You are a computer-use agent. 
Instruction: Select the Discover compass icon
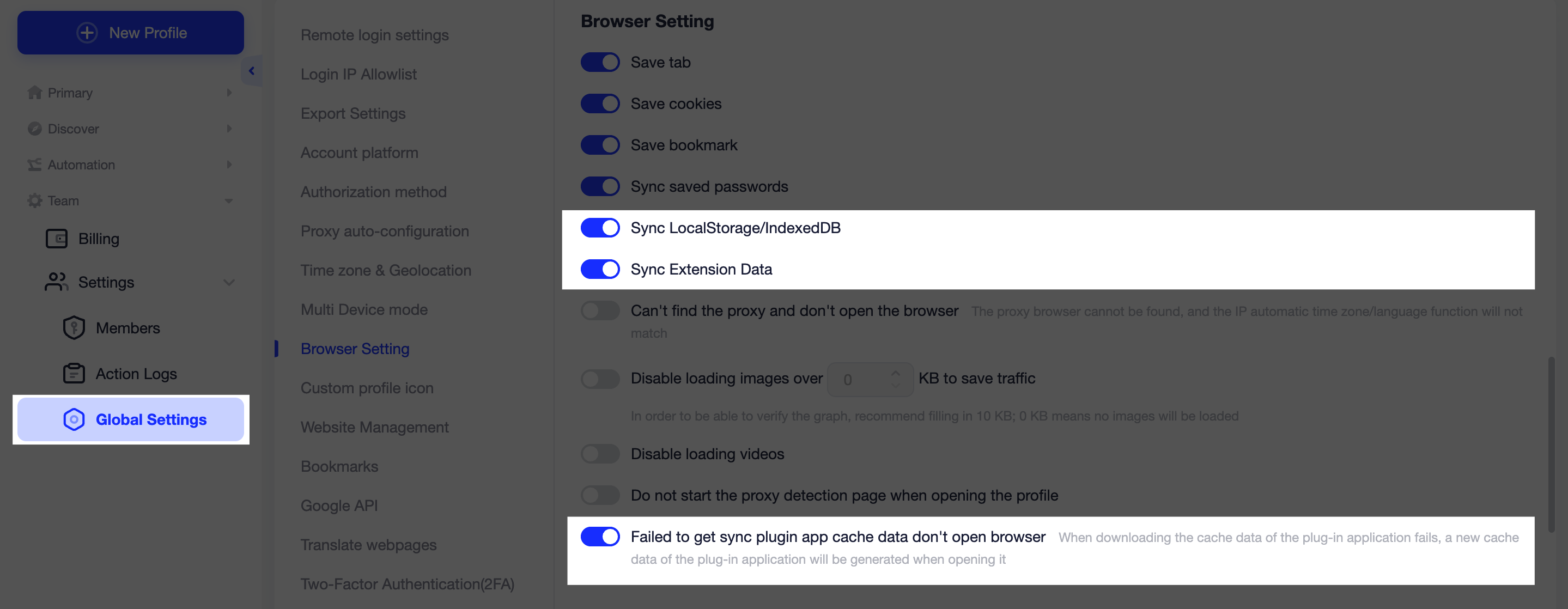(x=35, y=129)
